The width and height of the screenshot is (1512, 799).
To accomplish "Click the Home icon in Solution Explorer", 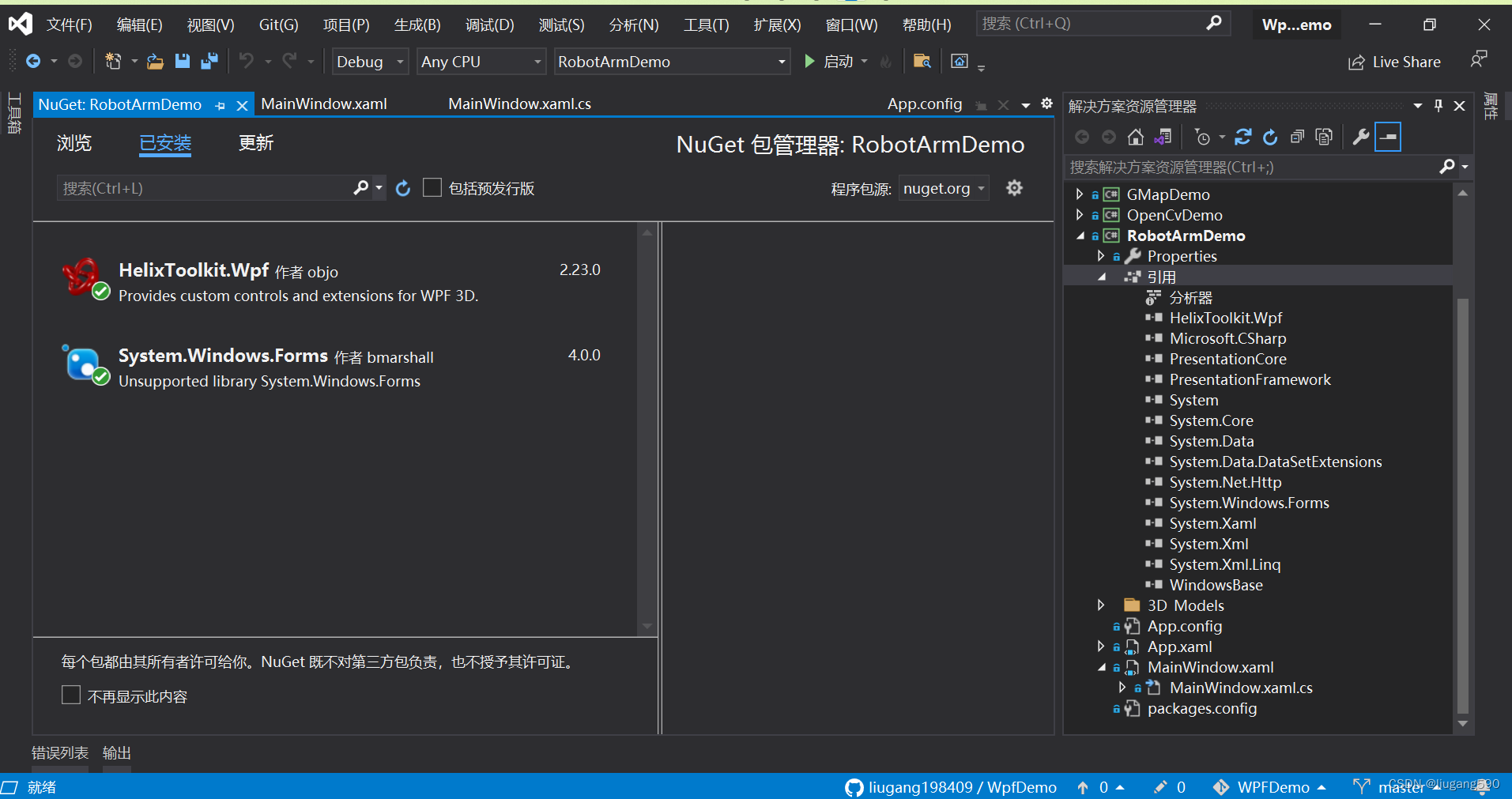I will 1136,137.
